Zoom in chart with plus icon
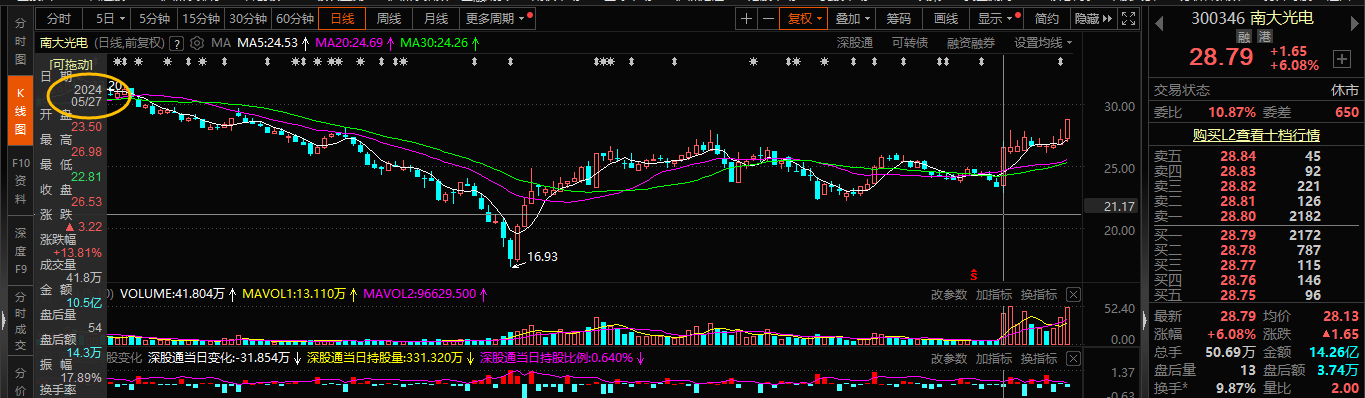This screenshot has width=1365, height=398. (747, 18)
